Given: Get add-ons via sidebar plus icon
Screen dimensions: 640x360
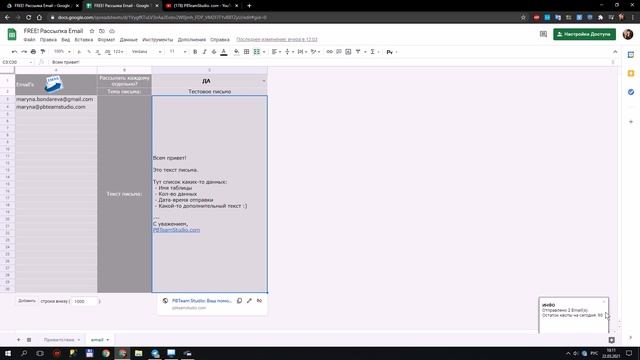Looking at the screenshot, I should (x=631, y=122).
